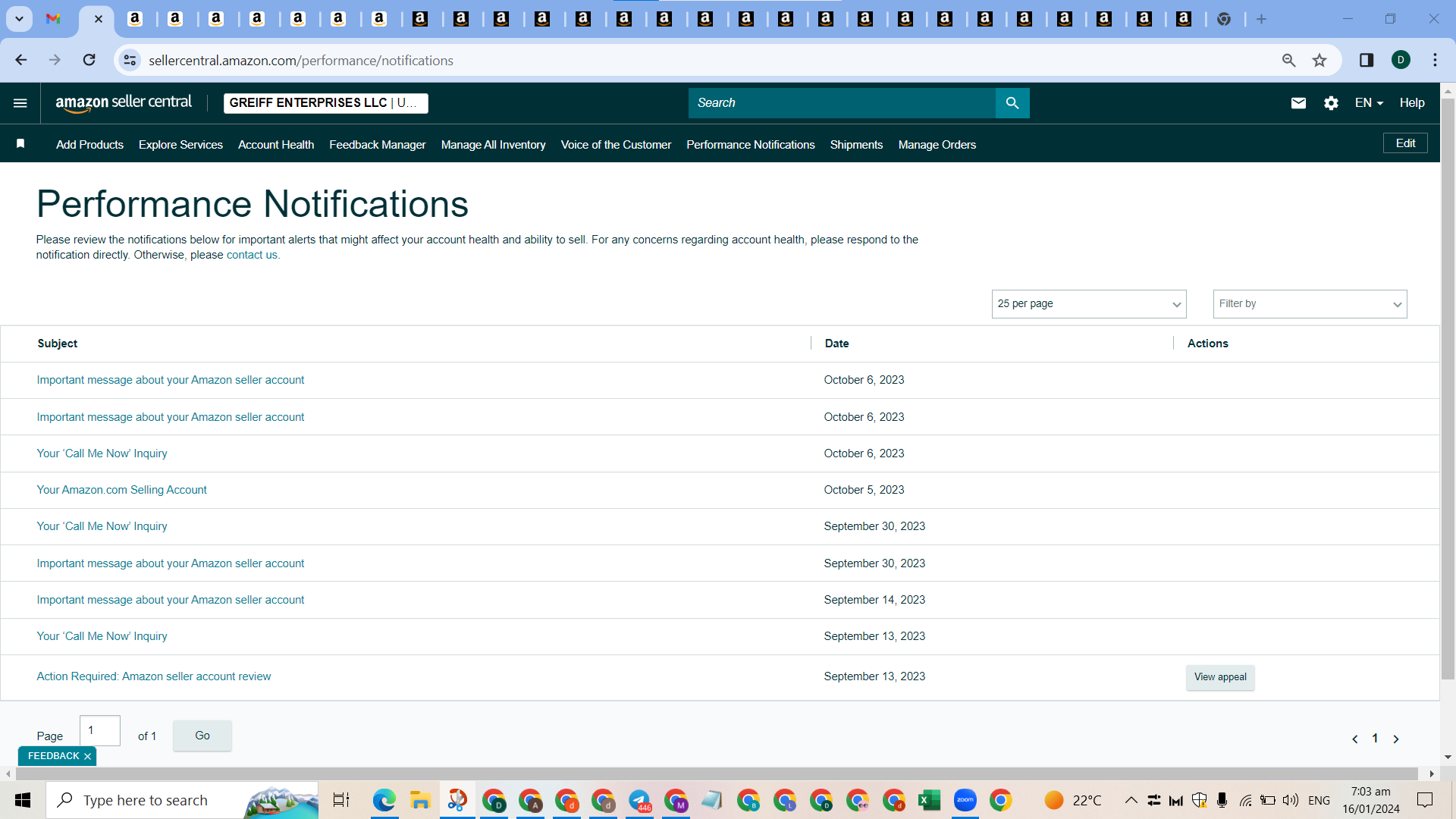The width and height of the screenshot is (1456, 819).
Task: Show hidden system tray icons
Action: point(1131,800)
